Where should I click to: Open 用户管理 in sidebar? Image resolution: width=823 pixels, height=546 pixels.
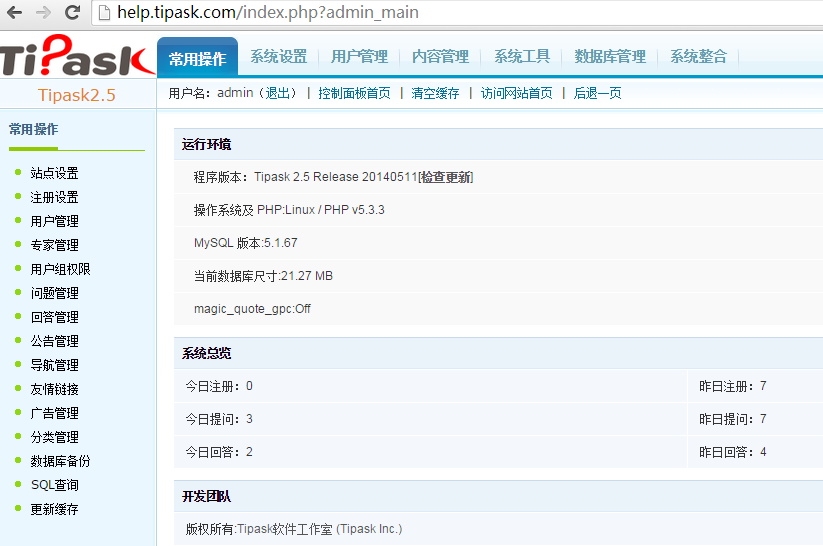pos(55,221)
